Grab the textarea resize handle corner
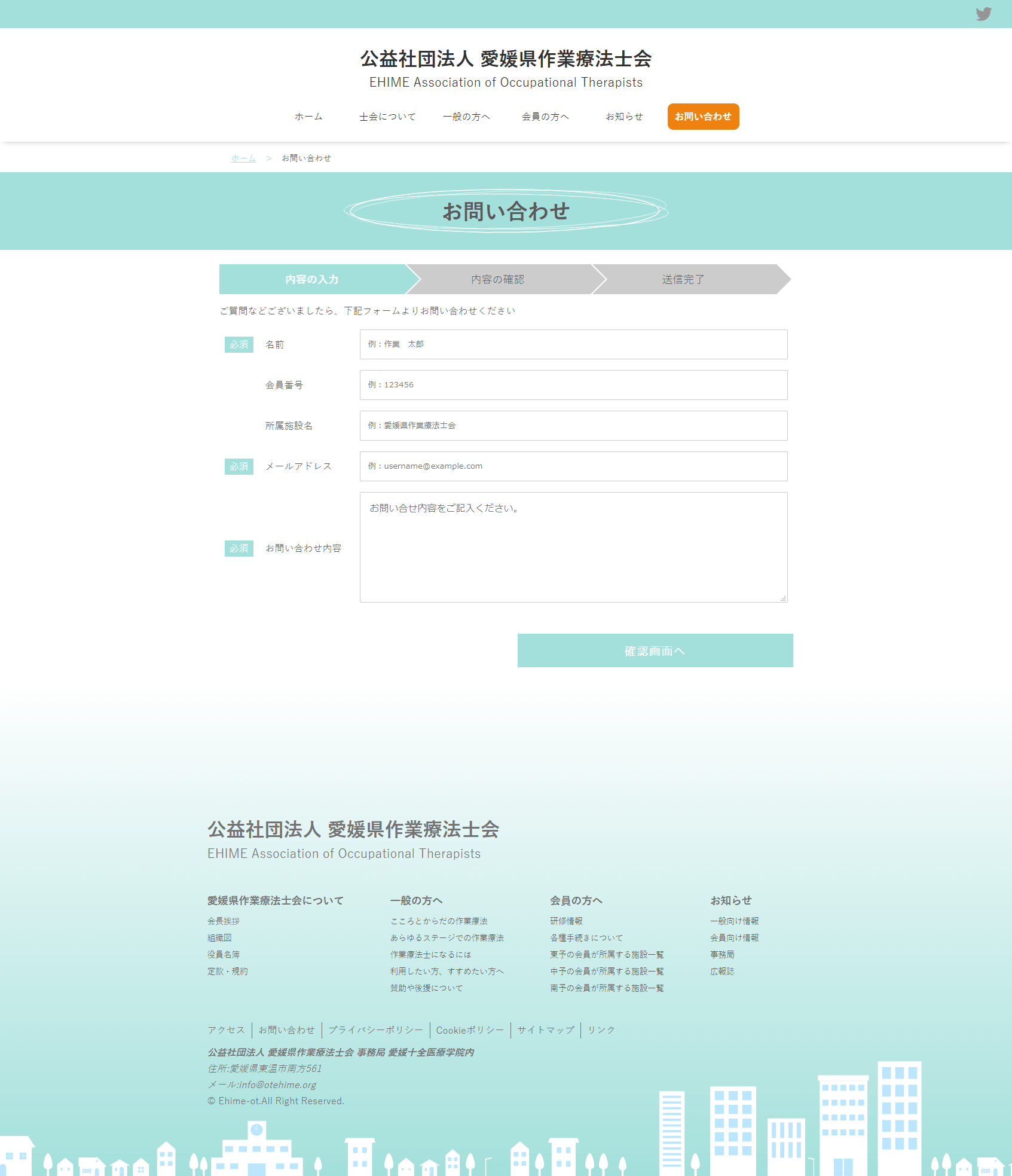Screen dimensions: 1012x1176 pos(783,598)
